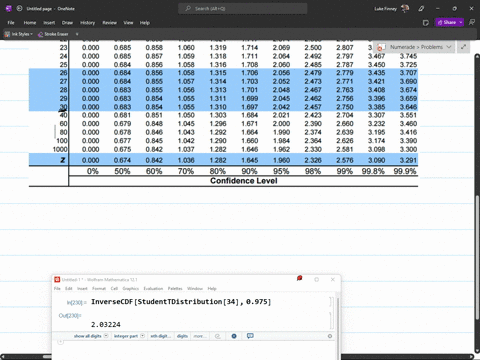Image resolution: width=480 pixels, height=360 pixels.
Task: Click the 'digits' suggestion button
Action: 182,336
